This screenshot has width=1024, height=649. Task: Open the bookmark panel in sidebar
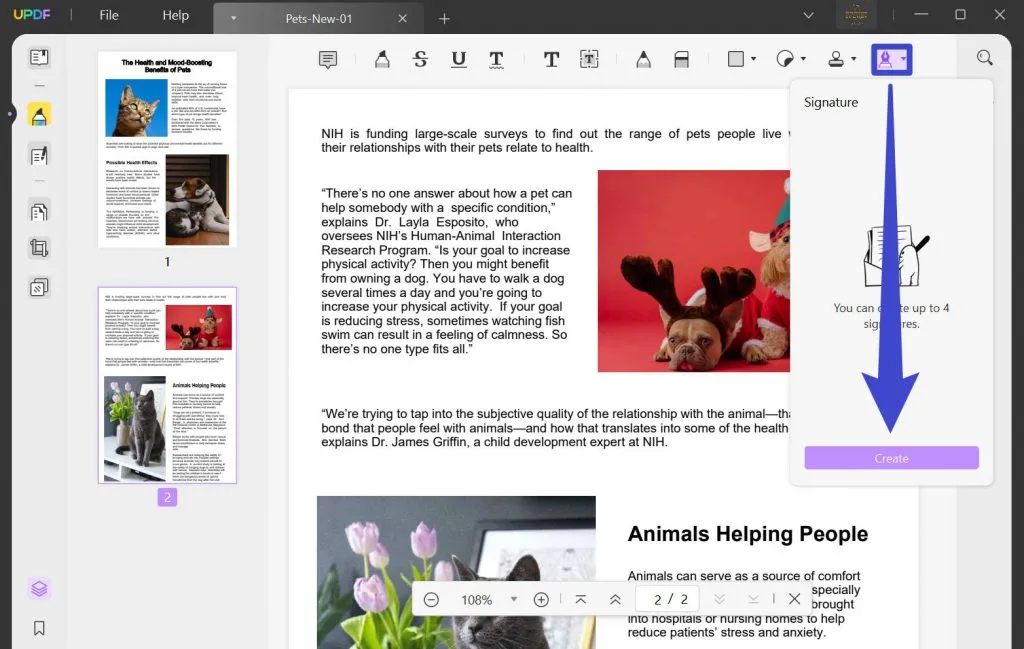click(x=39, y=628)
